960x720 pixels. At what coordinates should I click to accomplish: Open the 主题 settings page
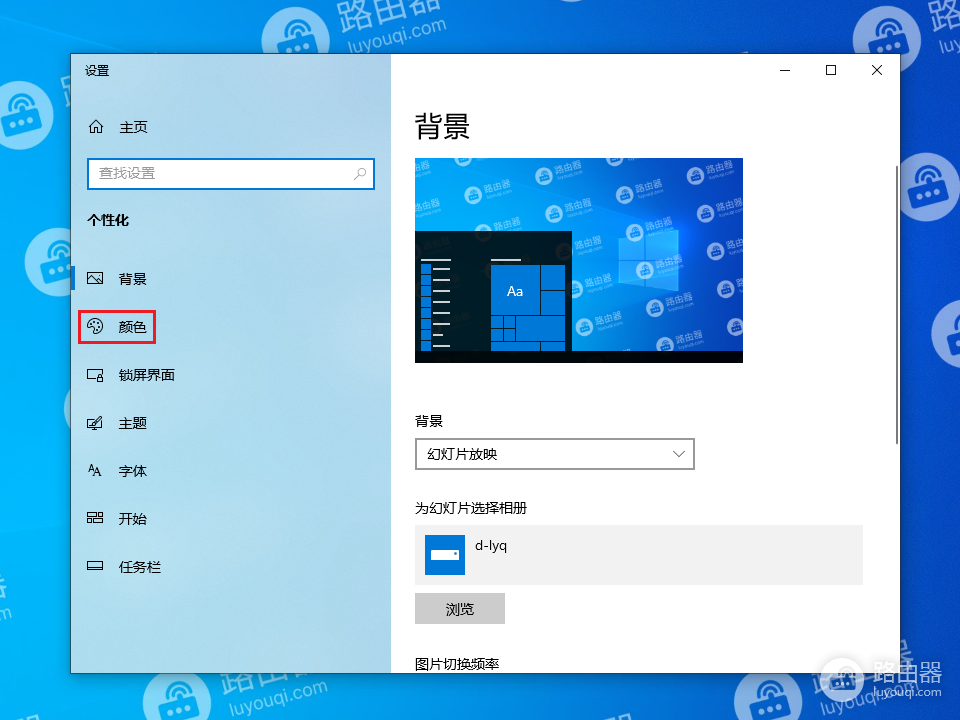coord(133,423)
